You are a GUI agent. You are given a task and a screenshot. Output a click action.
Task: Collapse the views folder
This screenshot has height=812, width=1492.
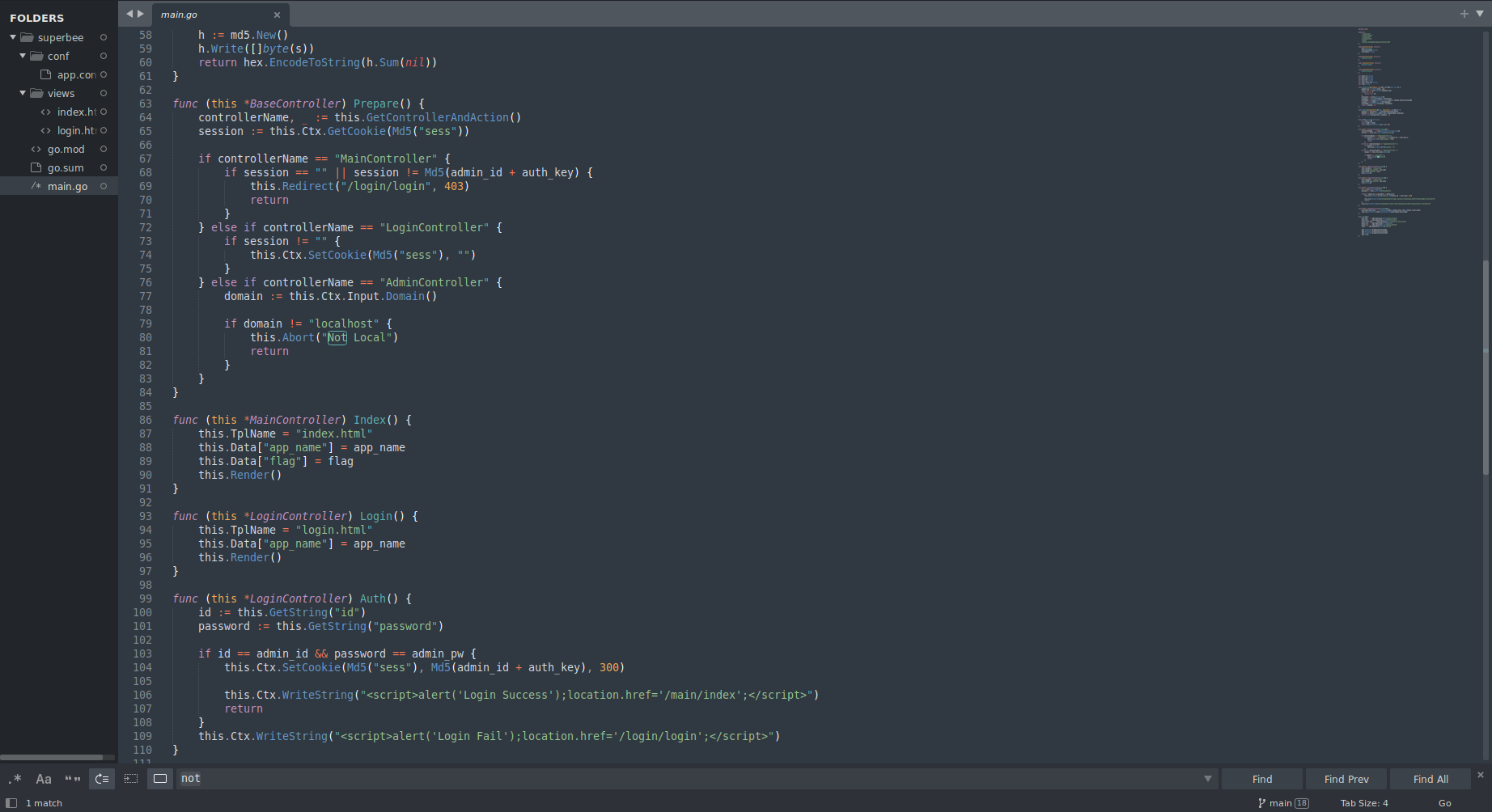(x=23, y=93)
